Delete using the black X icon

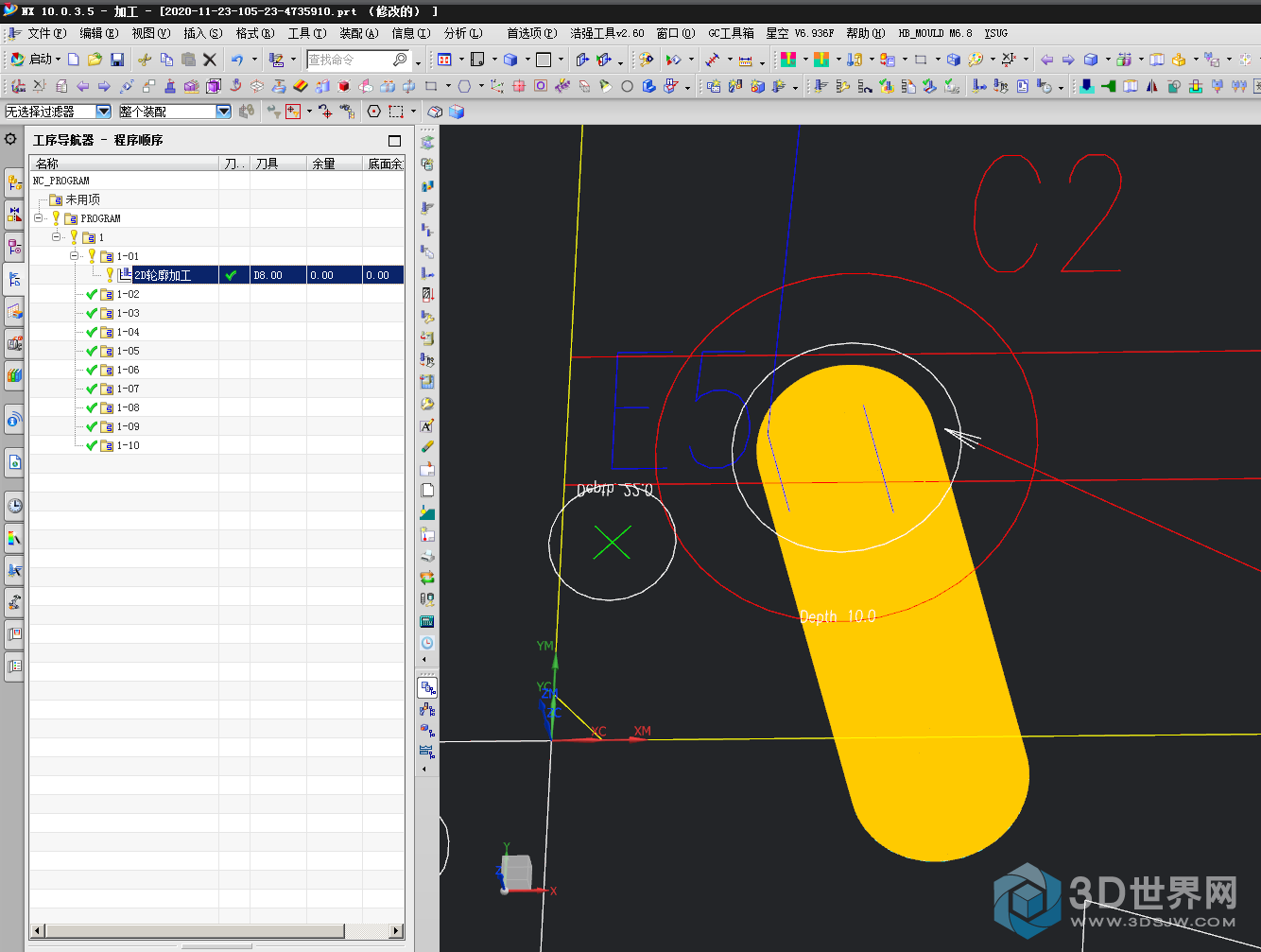click(x=210, y=60)
